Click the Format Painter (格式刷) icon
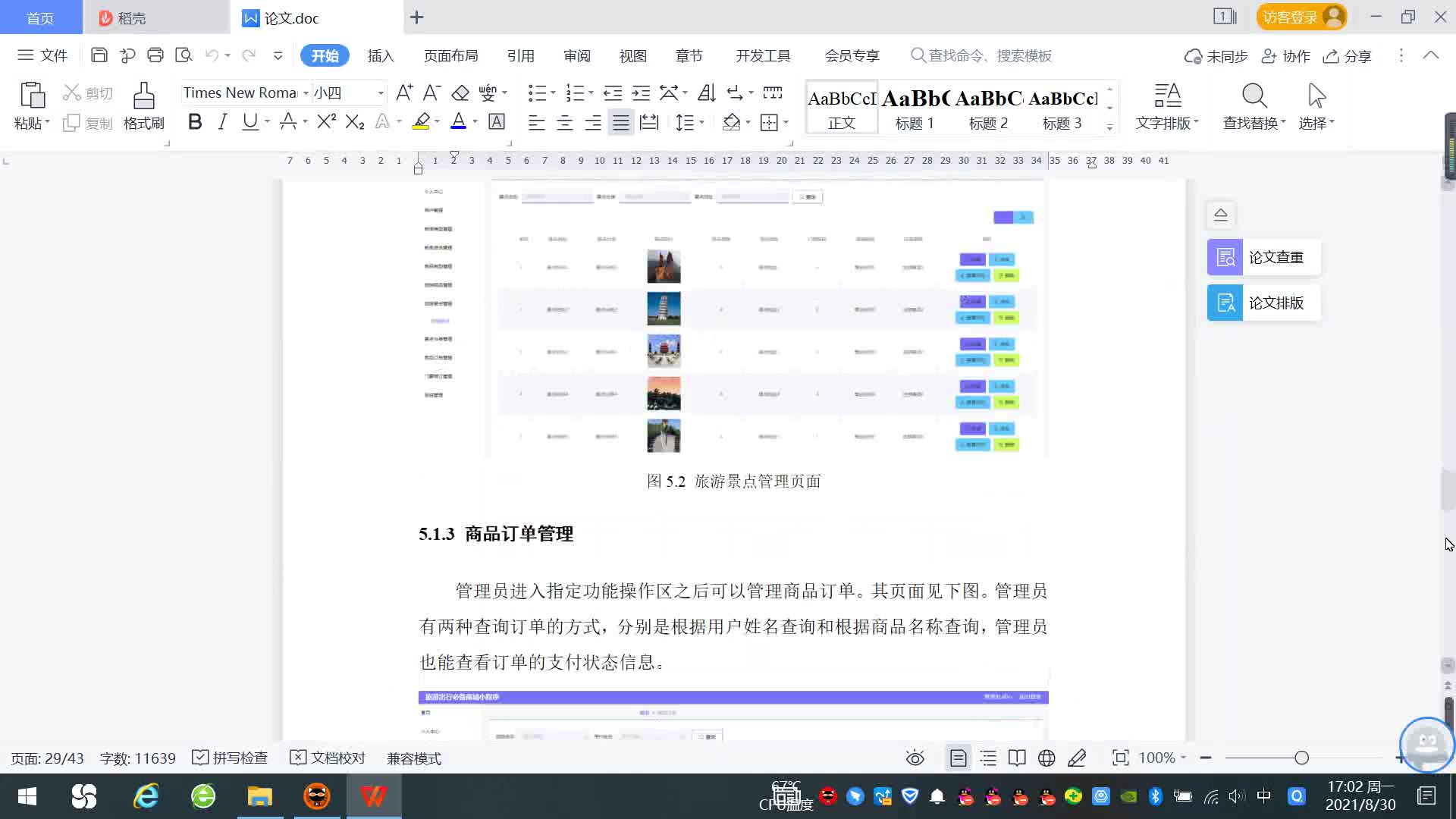Screen dimensions: 1456x819 click(x=143, y=97)
